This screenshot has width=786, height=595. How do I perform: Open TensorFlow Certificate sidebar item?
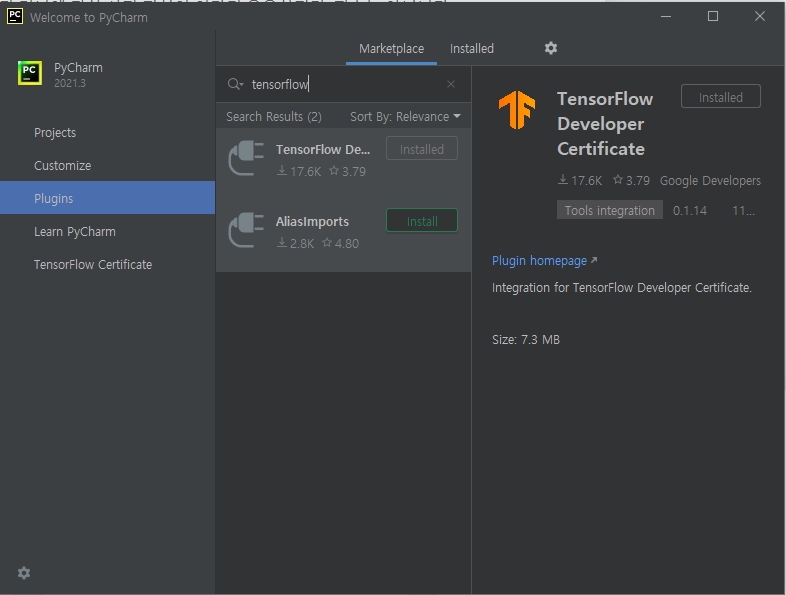[x=93, y=265]
